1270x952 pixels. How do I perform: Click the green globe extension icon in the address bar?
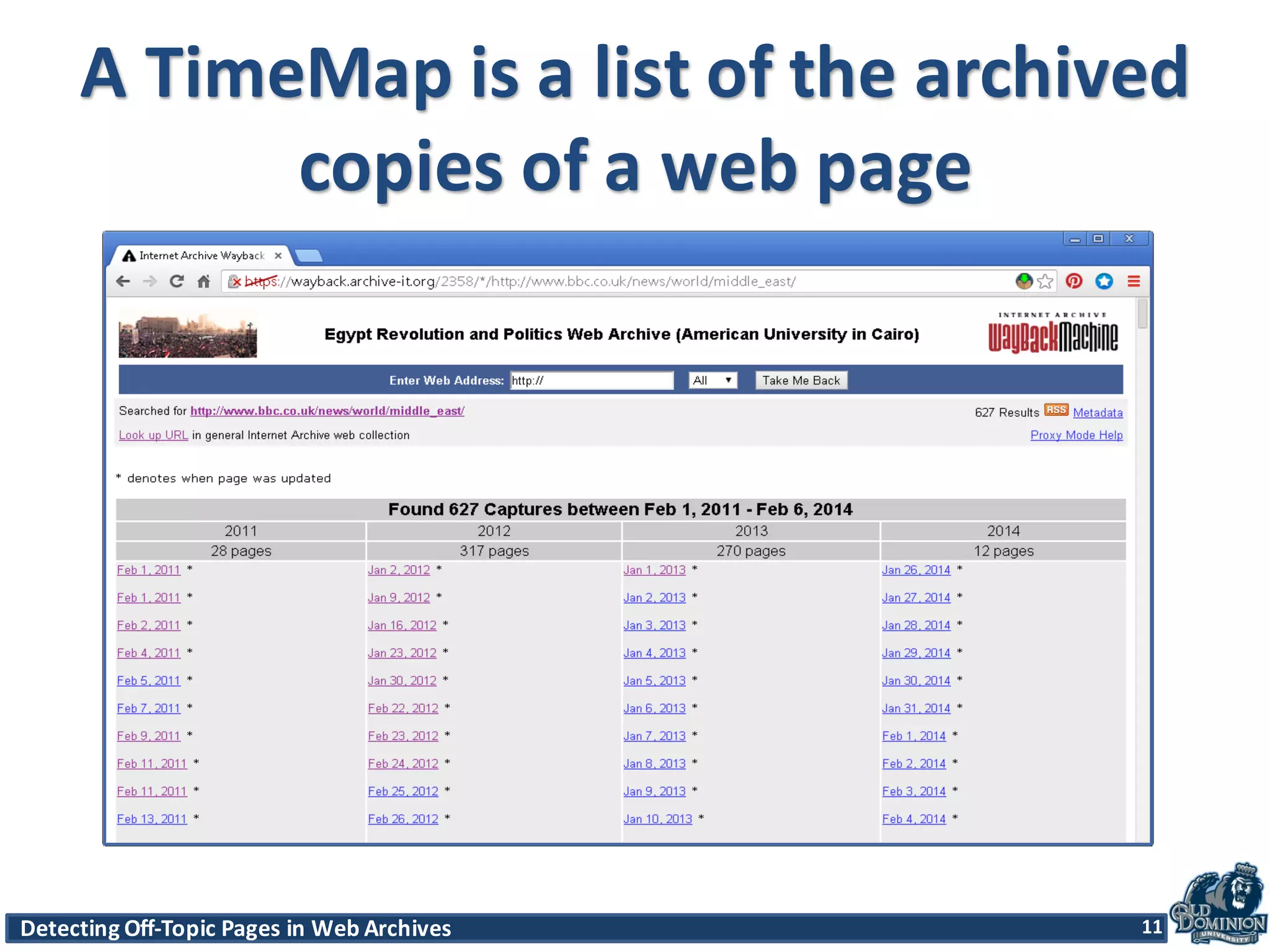pyautogui.click(x=1024, y=281)
